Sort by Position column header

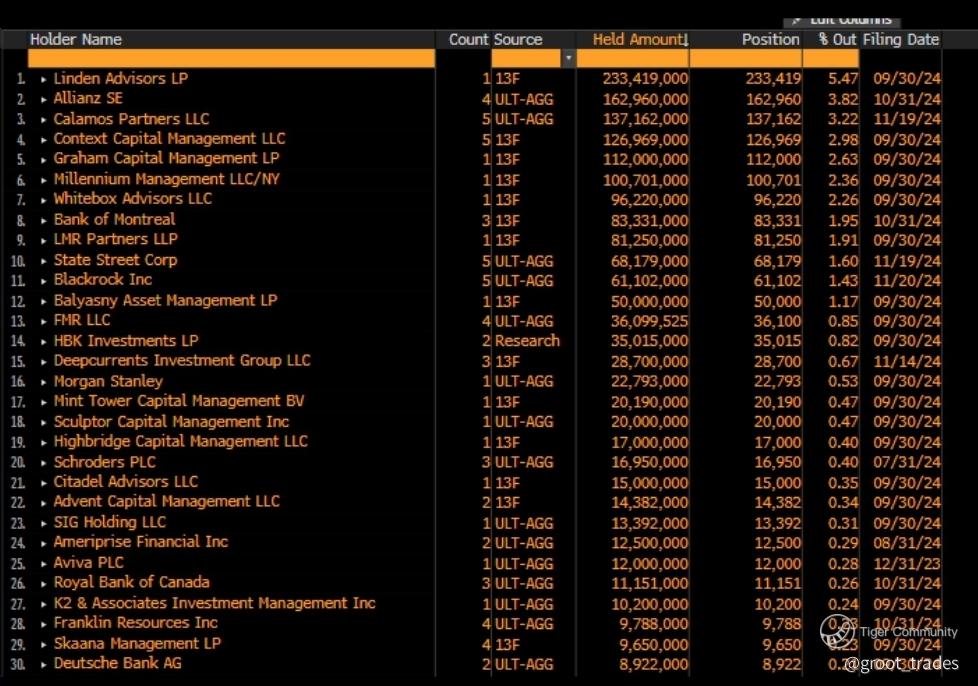click(770, 39)
